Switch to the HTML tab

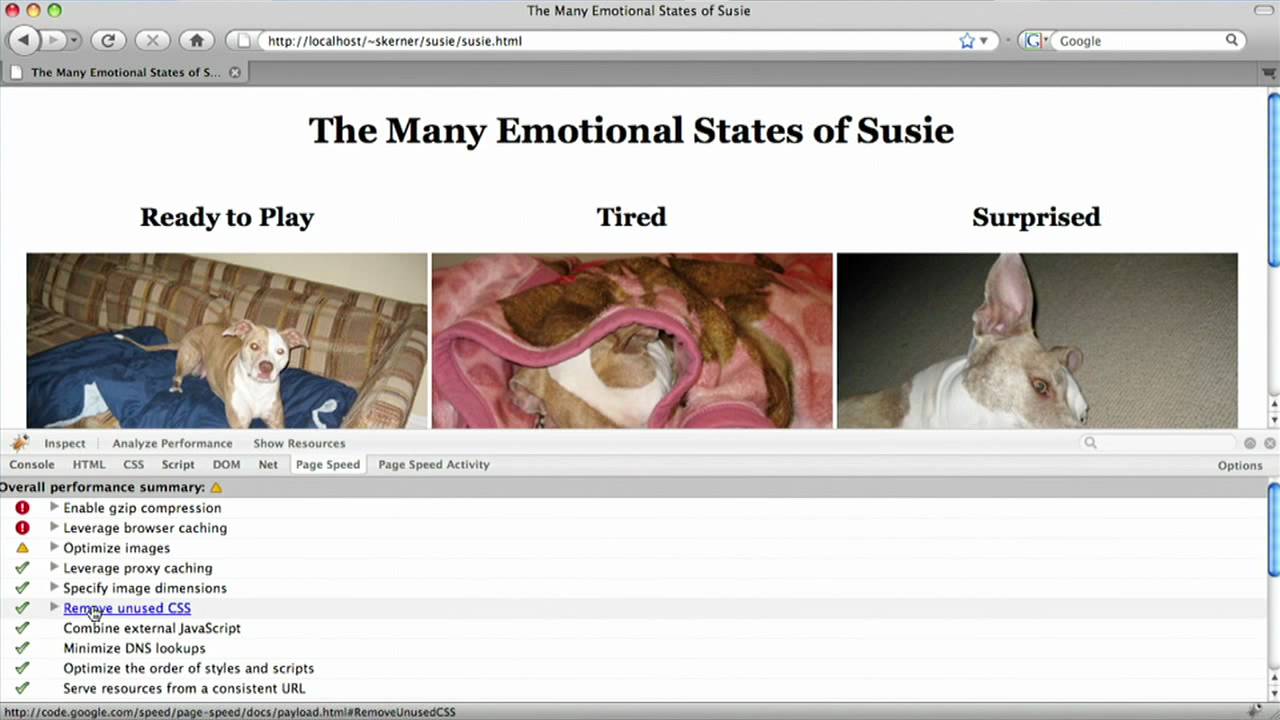click(89, 465)
